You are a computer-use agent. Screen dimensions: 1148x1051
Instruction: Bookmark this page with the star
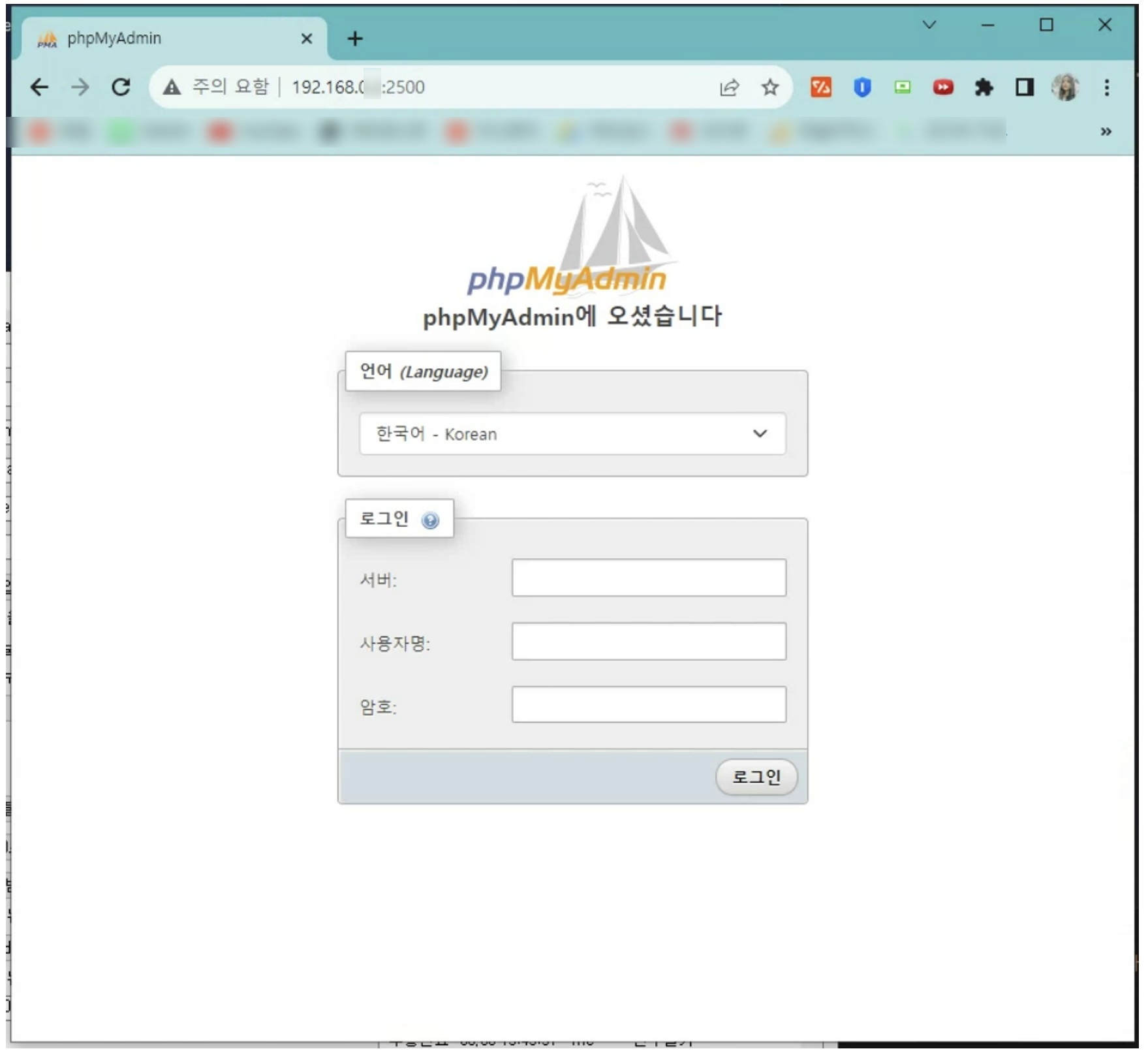pyautogui.click(x=770, y=87)
